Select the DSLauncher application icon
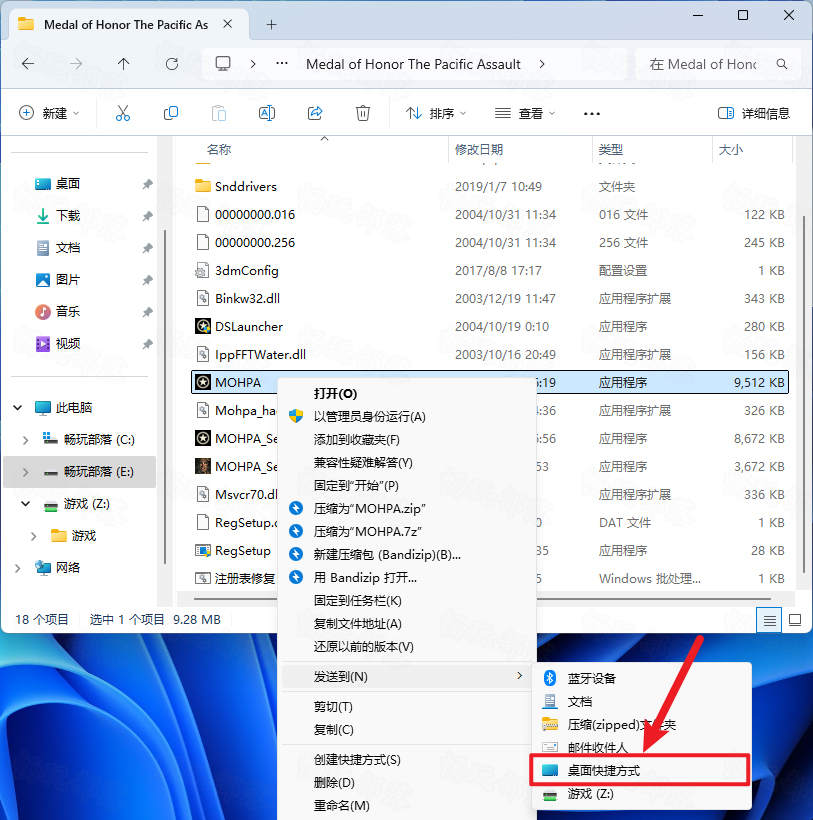 click(x=202, y=326)
